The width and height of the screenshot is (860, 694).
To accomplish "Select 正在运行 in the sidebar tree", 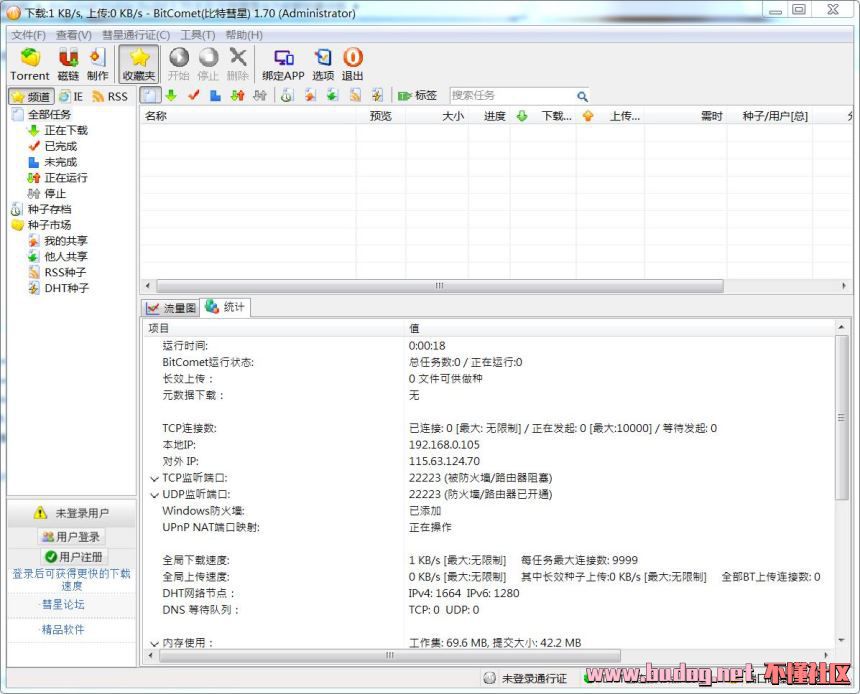I will click(x=66, y=178).
